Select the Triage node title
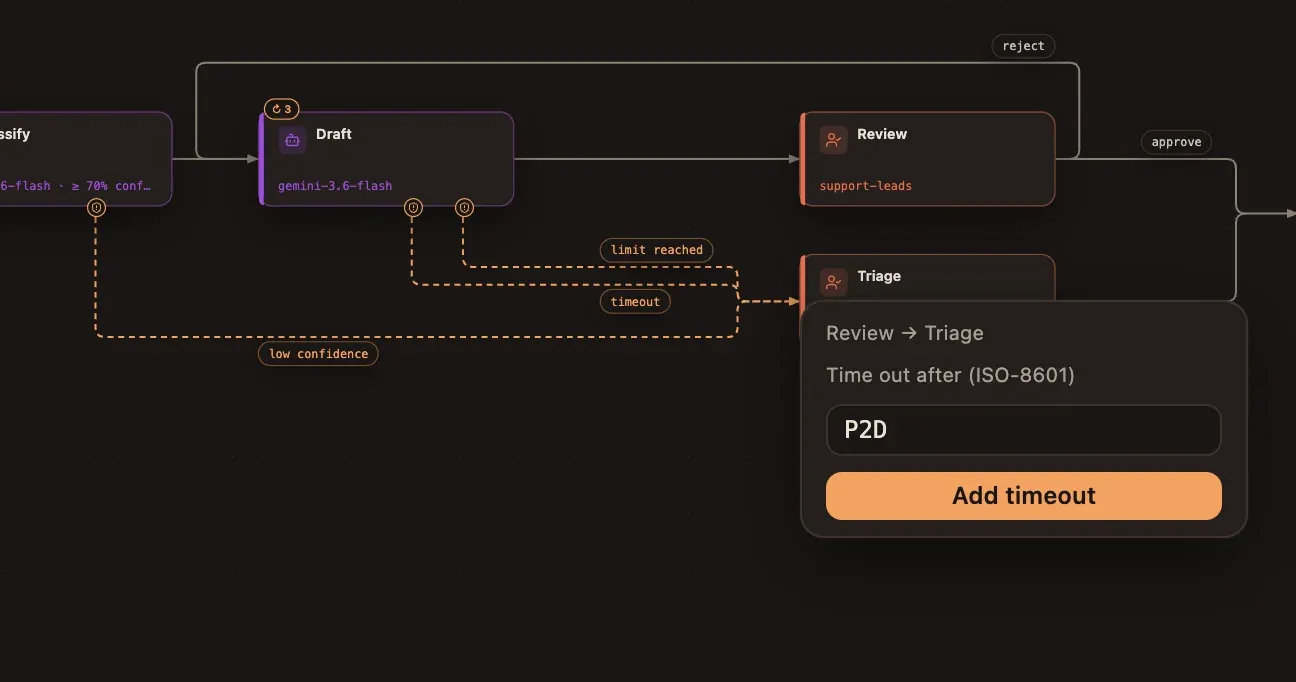1296x682 pixels. (879, 276)
